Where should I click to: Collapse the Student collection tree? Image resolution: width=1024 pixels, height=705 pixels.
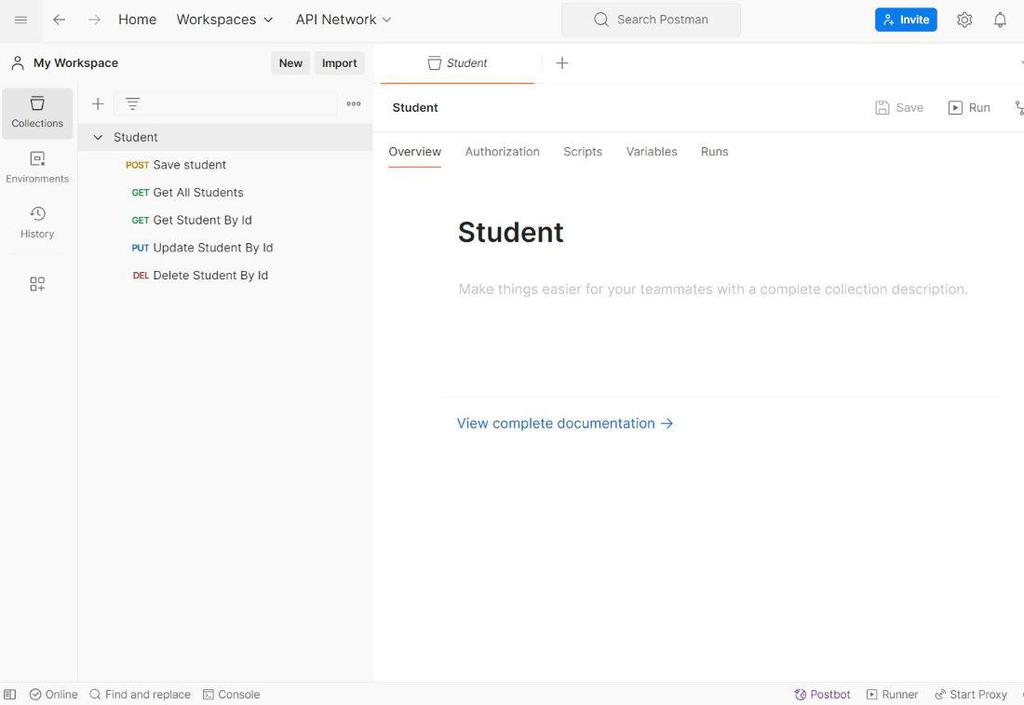98,137
